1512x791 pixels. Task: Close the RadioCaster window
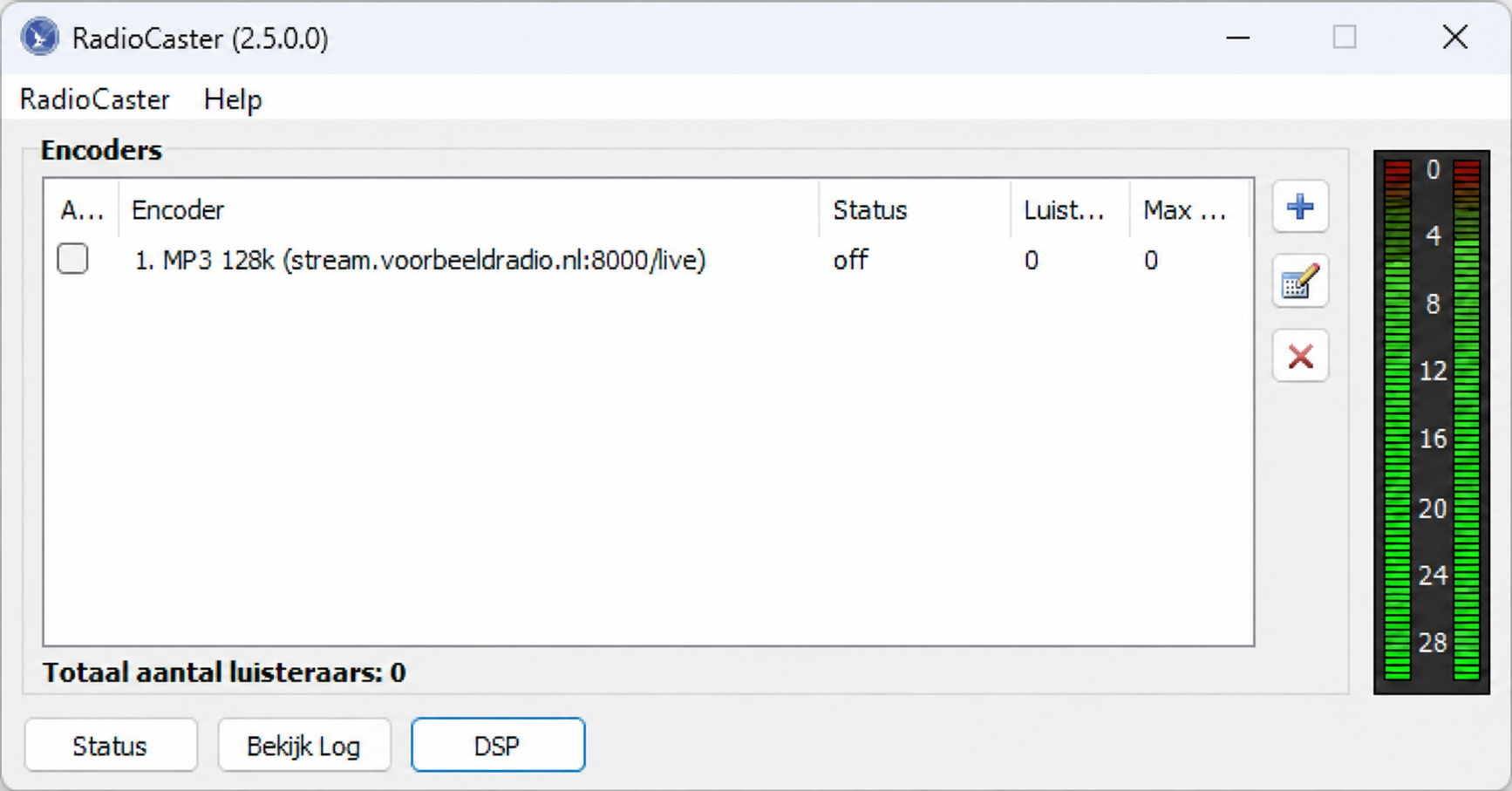[1455, 38]
